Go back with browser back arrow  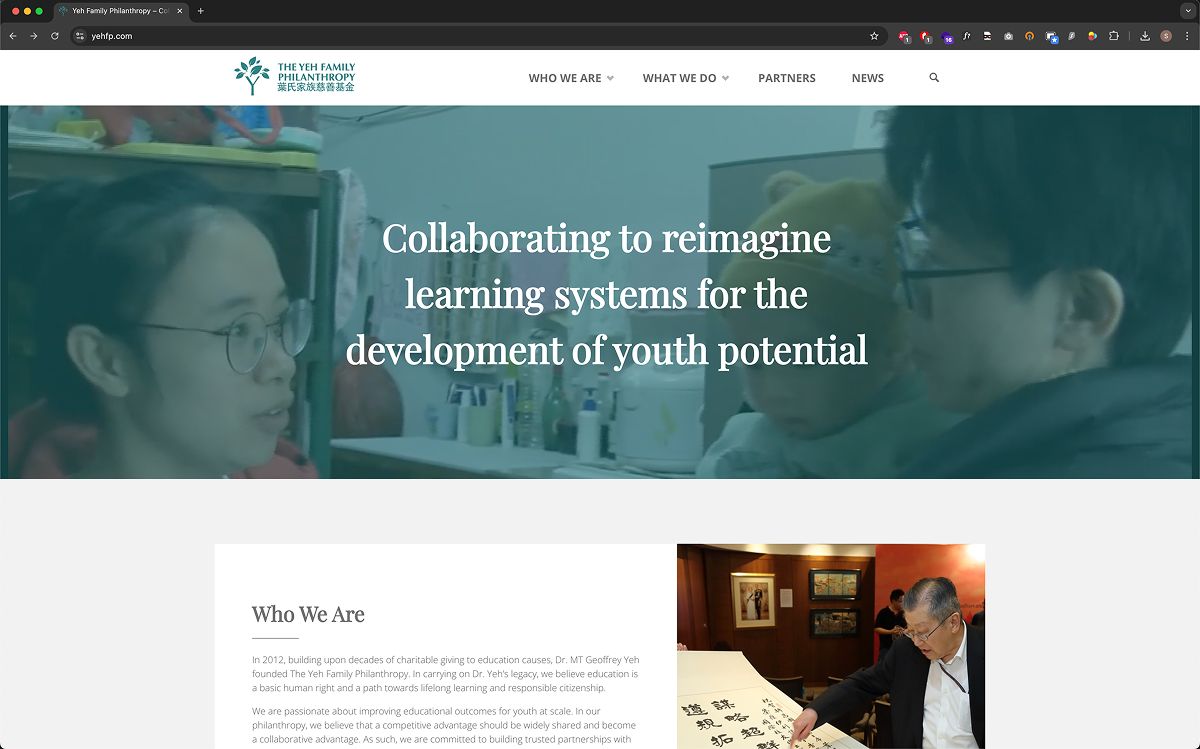coord(13,36)
